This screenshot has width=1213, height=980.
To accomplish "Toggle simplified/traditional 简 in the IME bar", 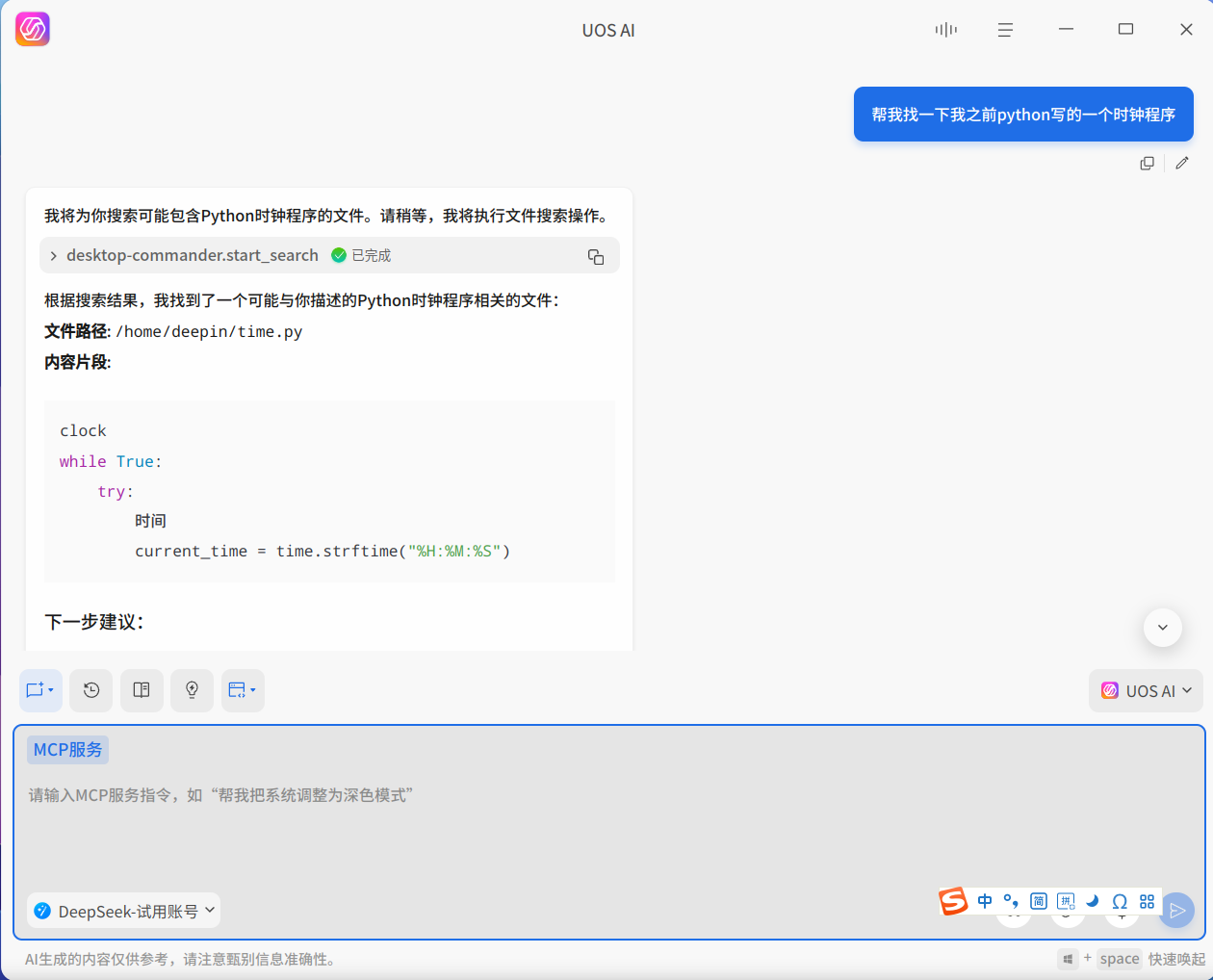I will pyautogui.click(x=1039, y=901).
